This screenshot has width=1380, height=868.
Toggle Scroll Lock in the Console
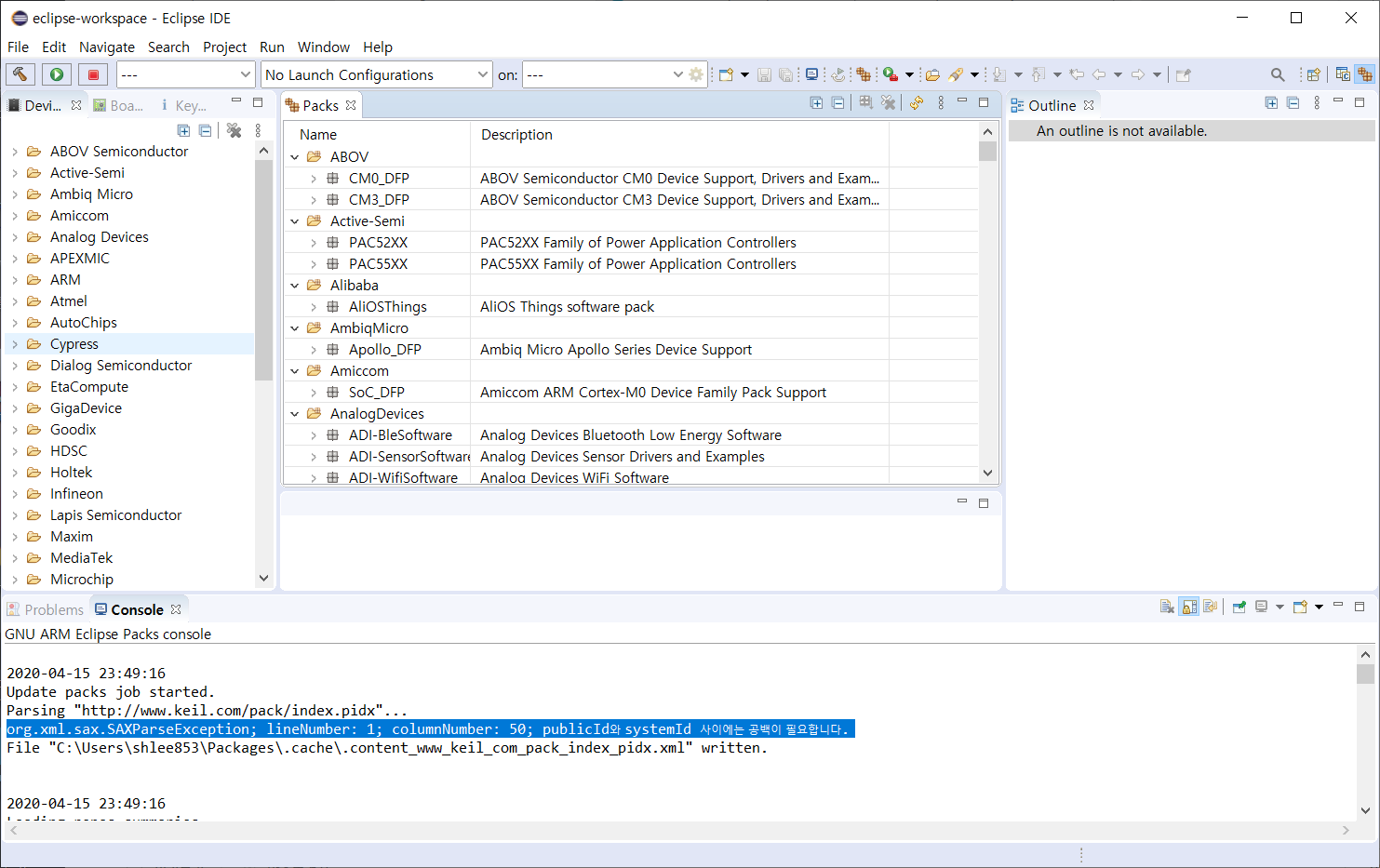pos(1189,607)
